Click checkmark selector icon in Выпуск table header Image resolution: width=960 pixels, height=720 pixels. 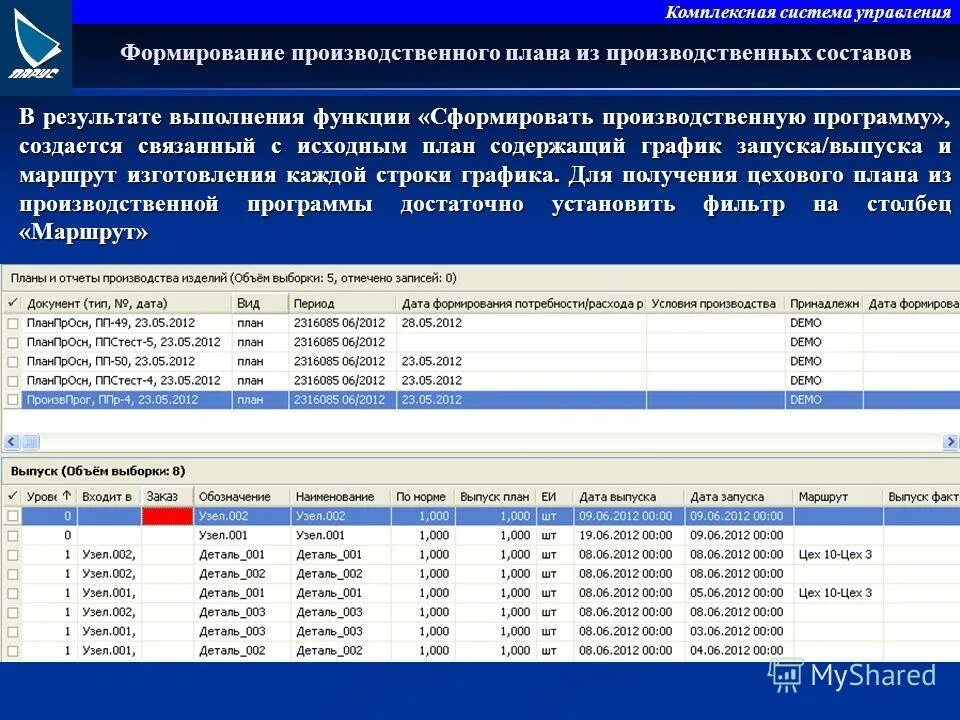(12, 494)
